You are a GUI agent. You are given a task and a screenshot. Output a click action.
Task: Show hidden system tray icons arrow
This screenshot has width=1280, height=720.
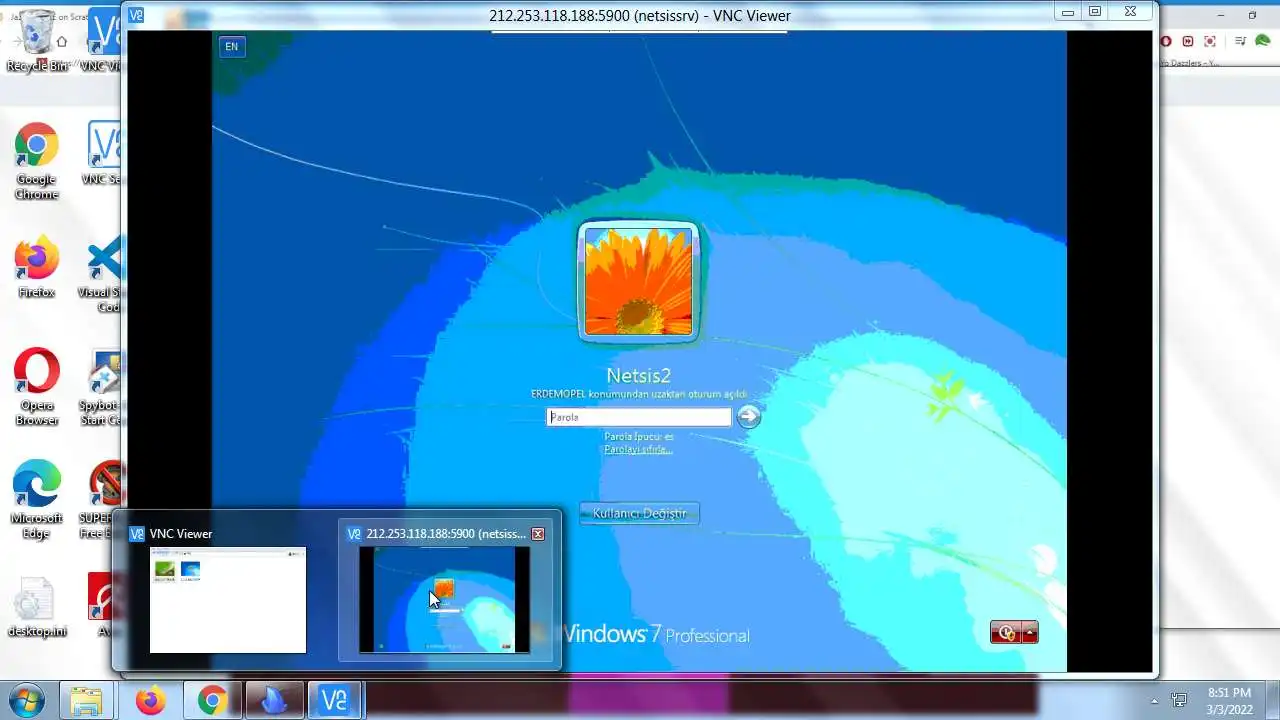tap(1154, 702)
